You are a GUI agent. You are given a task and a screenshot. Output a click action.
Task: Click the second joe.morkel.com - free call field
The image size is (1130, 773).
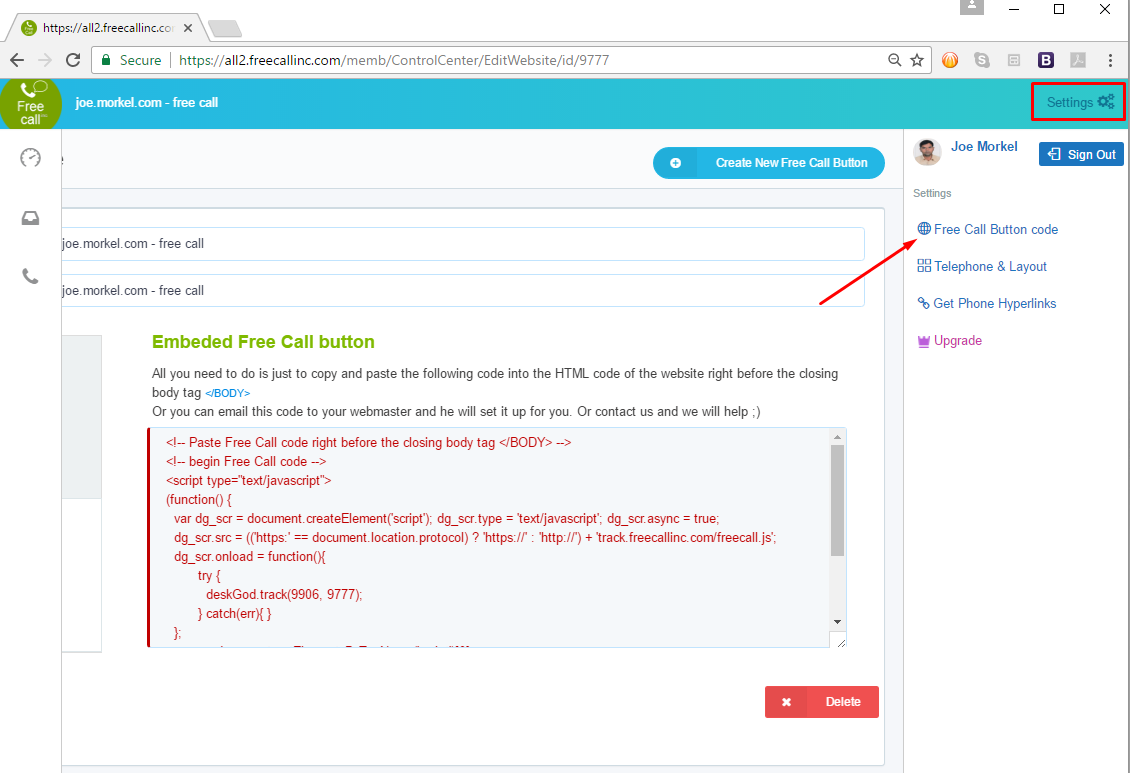pyautogui.click(x=463, y=290)
